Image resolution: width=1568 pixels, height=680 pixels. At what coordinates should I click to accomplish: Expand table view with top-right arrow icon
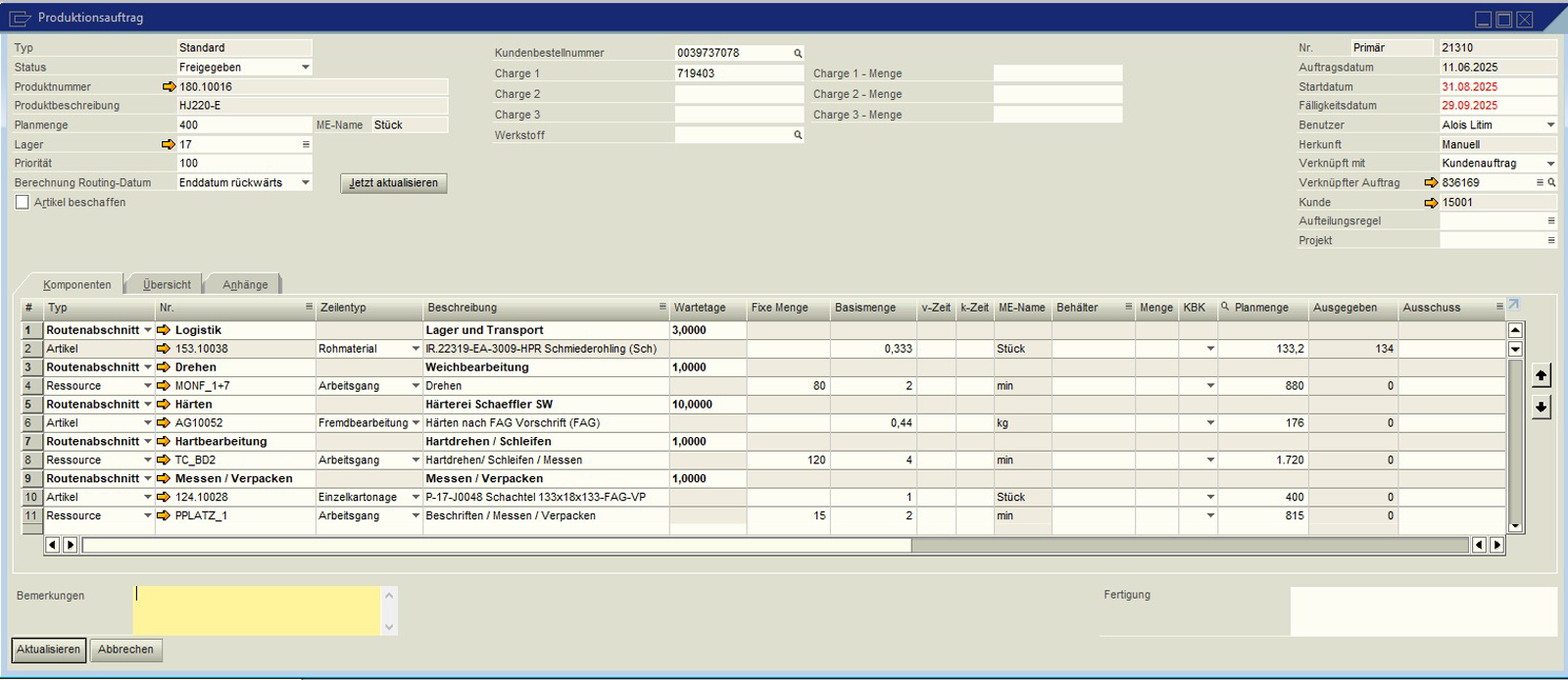1513,305
